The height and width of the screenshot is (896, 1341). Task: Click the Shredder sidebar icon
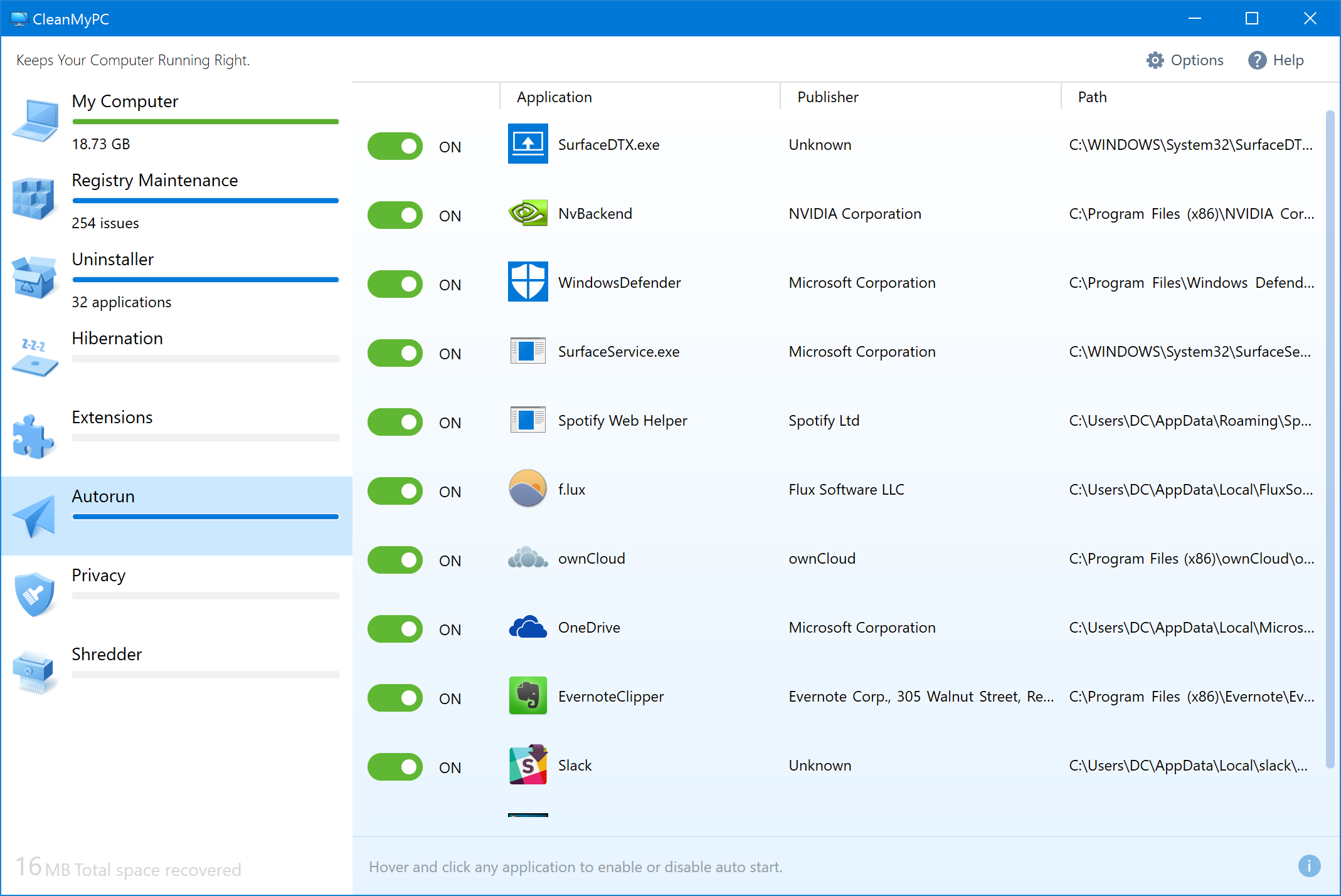tap(34, 672)
